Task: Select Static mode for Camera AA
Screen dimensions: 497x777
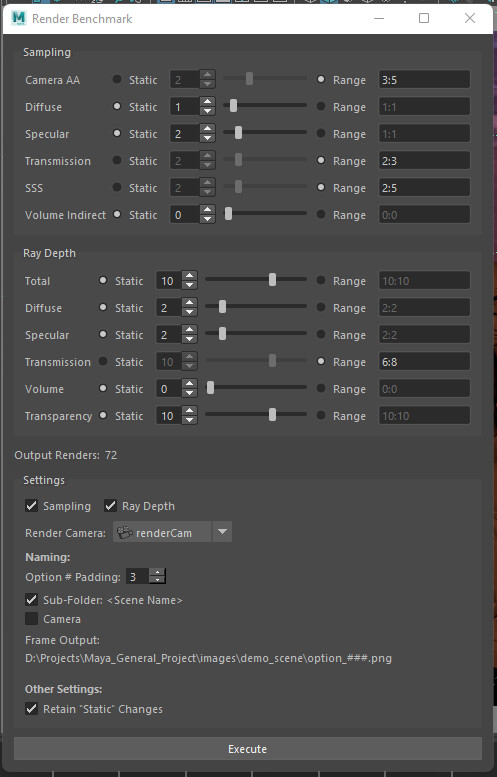Action: coord(117,79)
